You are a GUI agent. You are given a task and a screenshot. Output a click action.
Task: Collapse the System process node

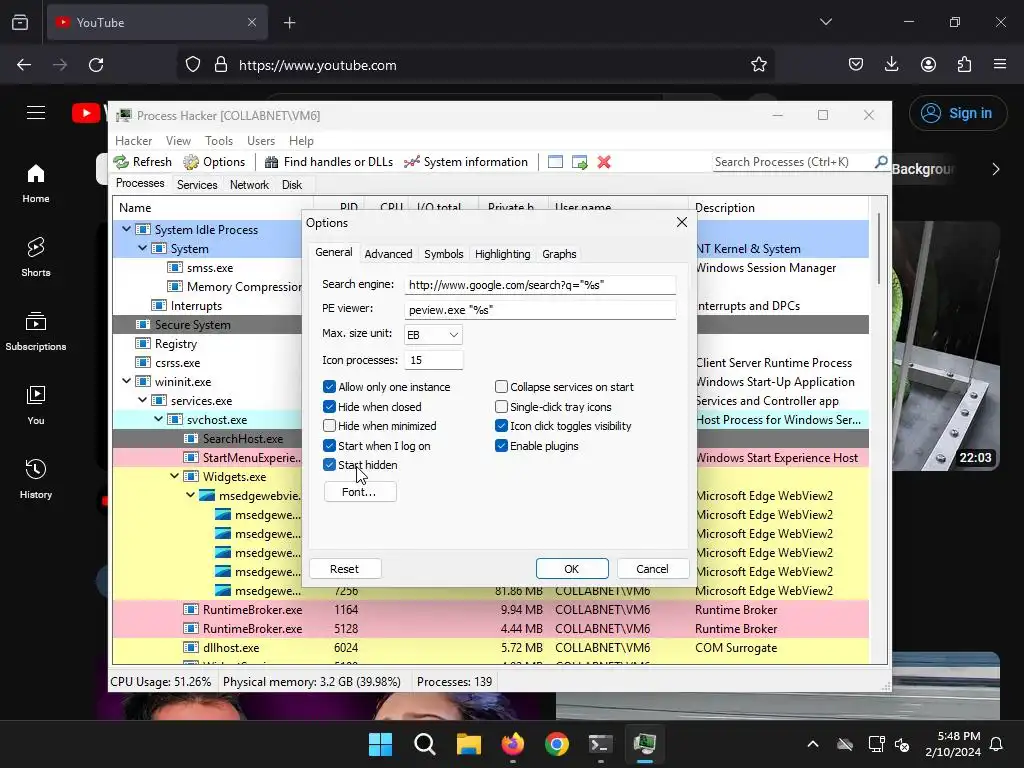[x=142, y=248]
